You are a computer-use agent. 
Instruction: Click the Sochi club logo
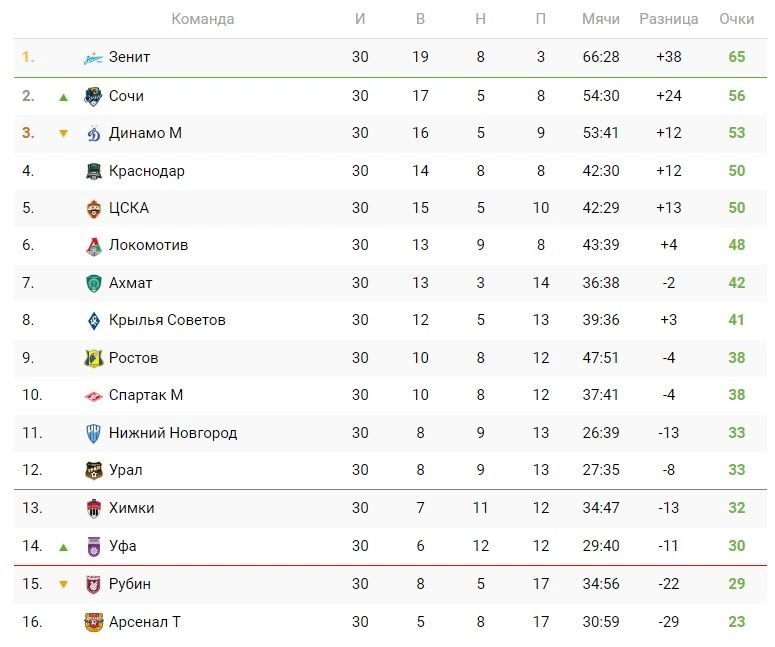(93, 96)
